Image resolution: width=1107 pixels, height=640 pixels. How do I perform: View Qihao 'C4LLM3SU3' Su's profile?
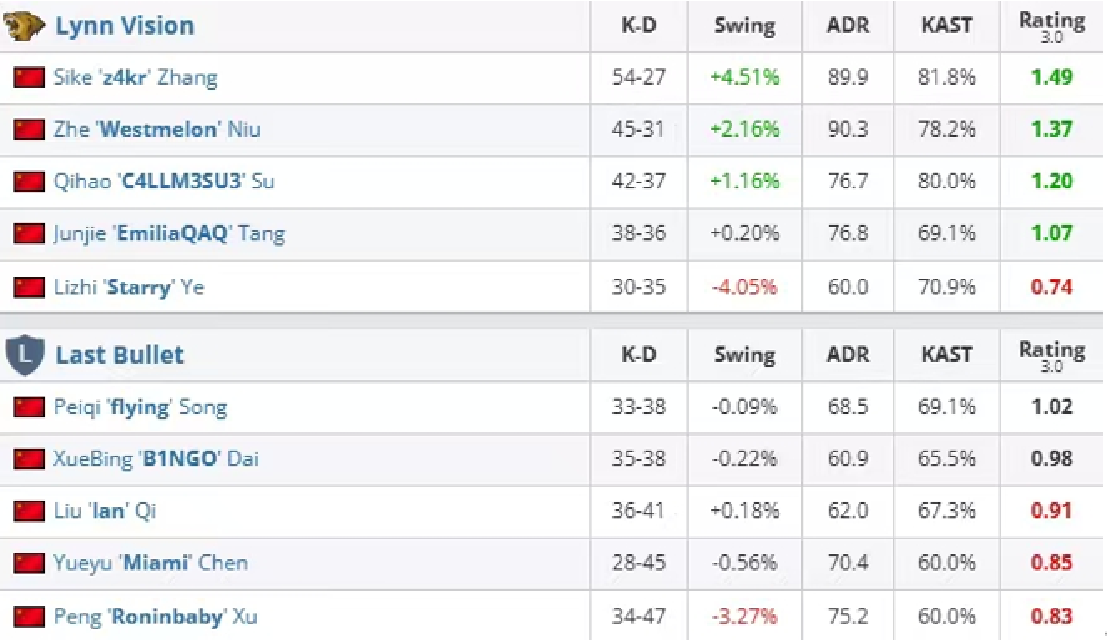pyautogui.click(x=164, y=181)
